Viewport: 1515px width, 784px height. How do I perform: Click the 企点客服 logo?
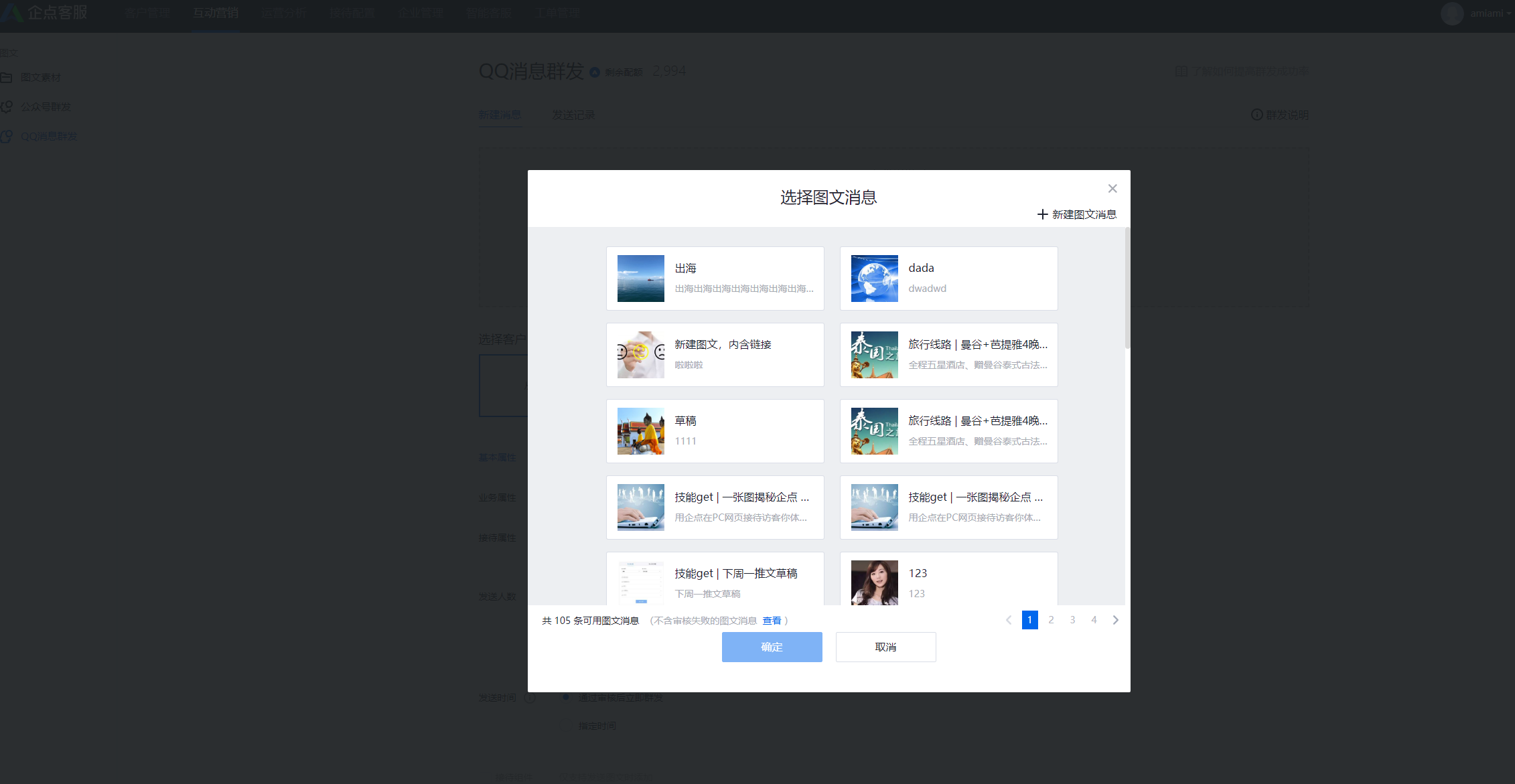(x=44, y=13)
